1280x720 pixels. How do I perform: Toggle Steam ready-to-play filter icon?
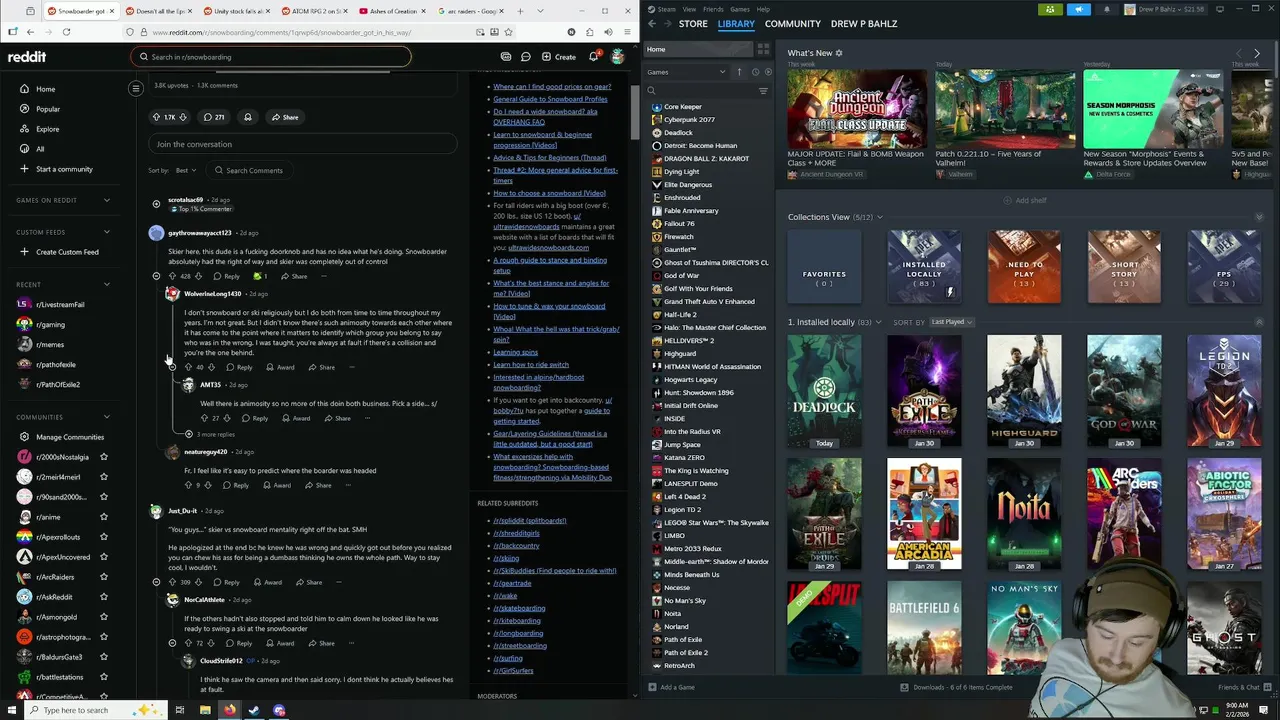(x=767, y=72)
